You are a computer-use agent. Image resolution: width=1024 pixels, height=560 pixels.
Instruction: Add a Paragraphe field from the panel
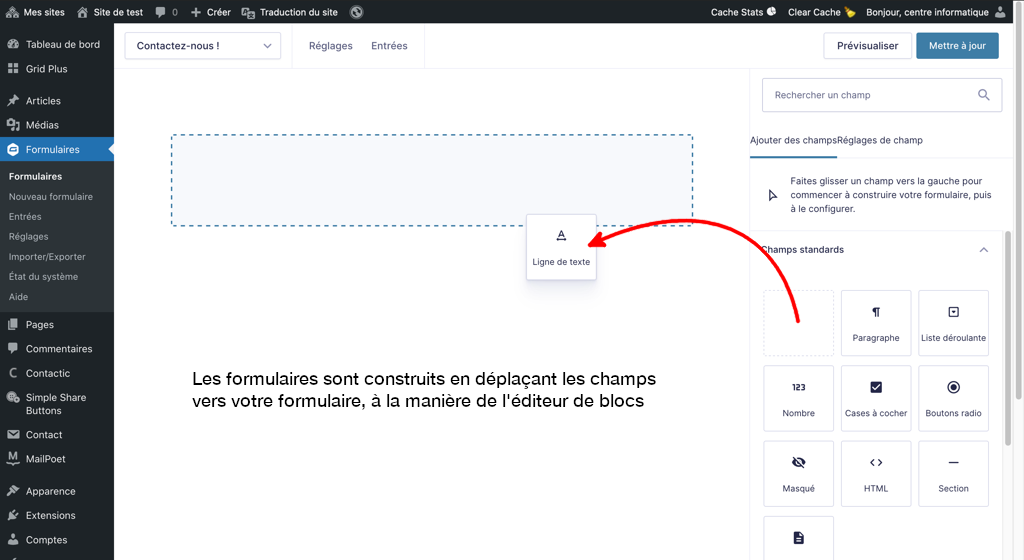point(876,323)
